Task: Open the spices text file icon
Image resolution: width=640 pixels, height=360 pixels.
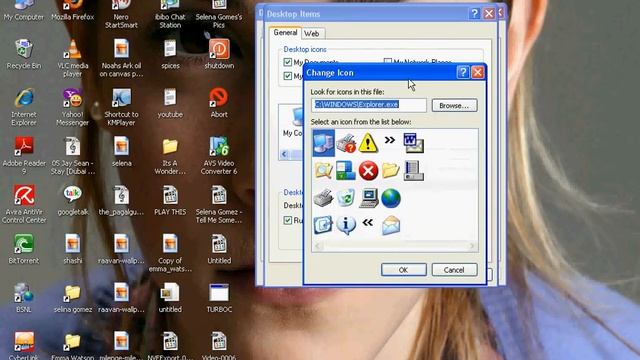Action: click(170, 54)
